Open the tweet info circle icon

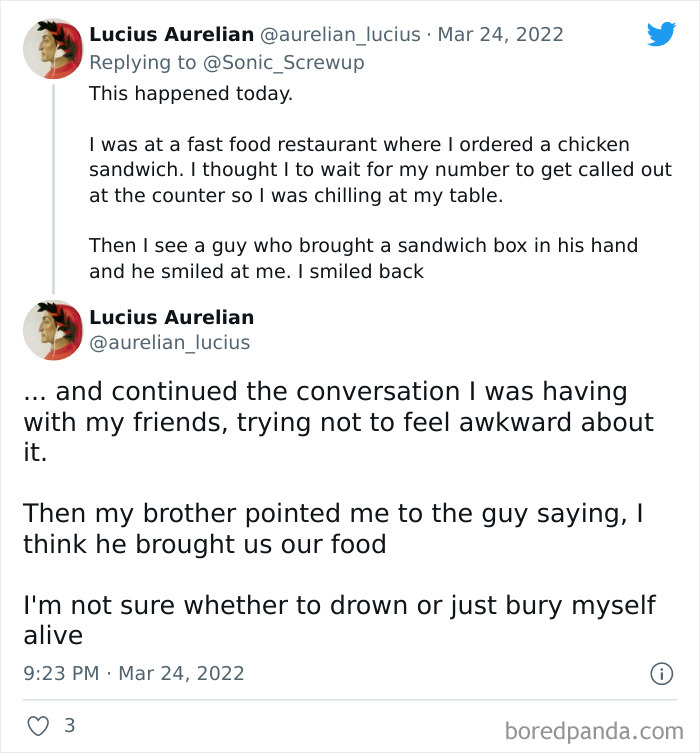[661, 674]
